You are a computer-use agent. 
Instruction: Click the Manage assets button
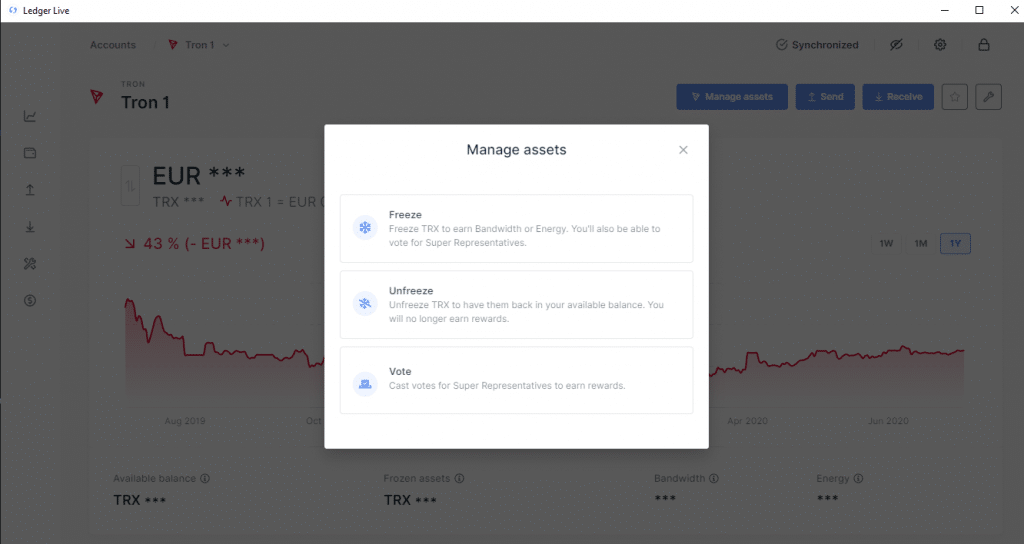[732, 97]
